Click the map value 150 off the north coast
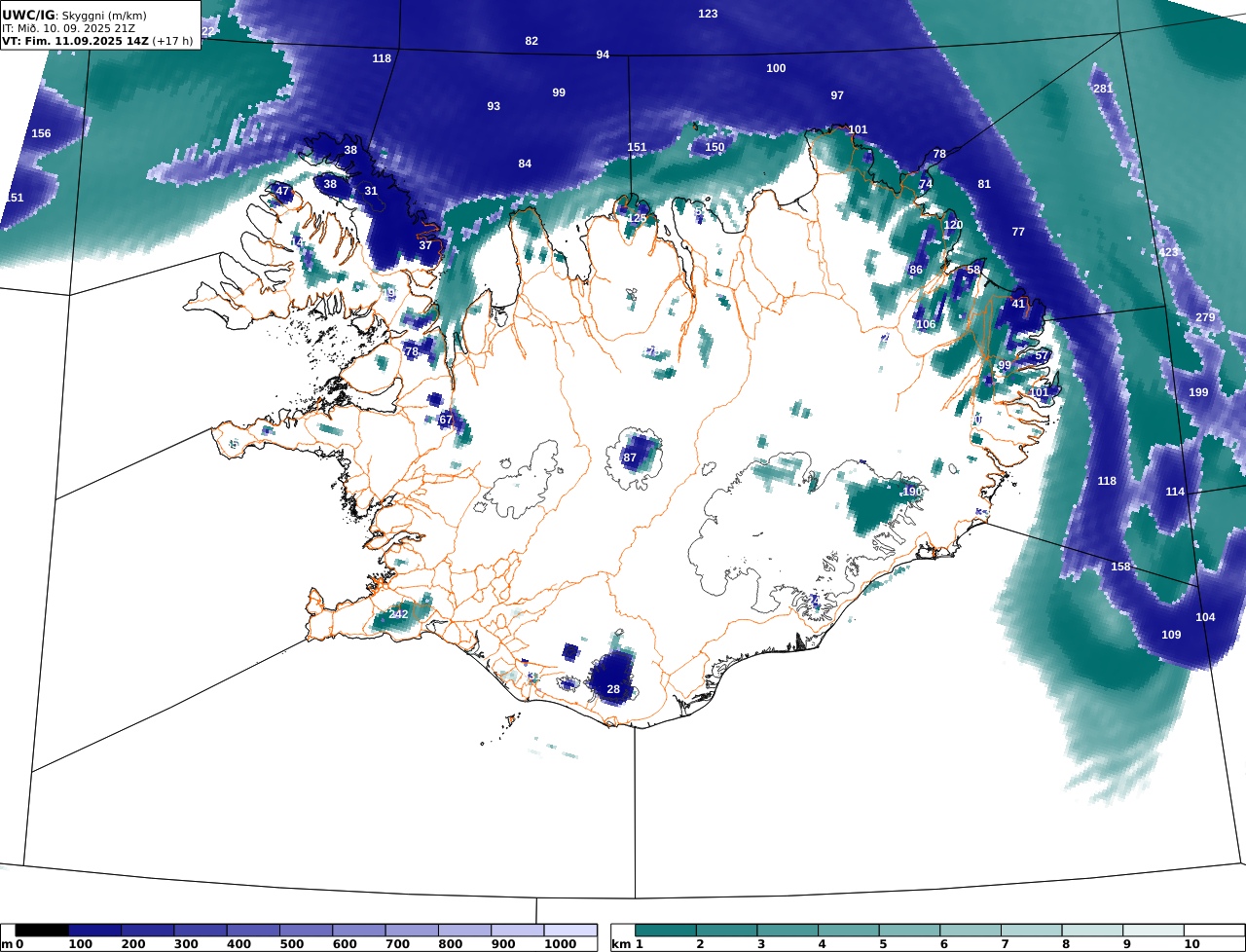 715,147
